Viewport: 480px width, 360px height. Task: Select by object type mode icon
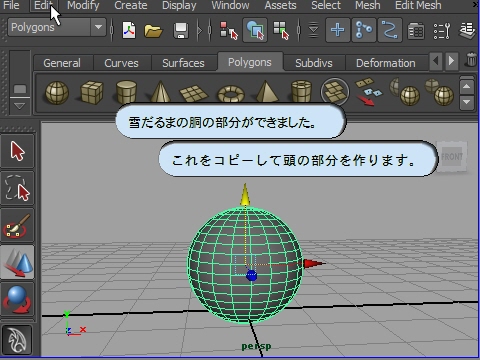(255, 30)
